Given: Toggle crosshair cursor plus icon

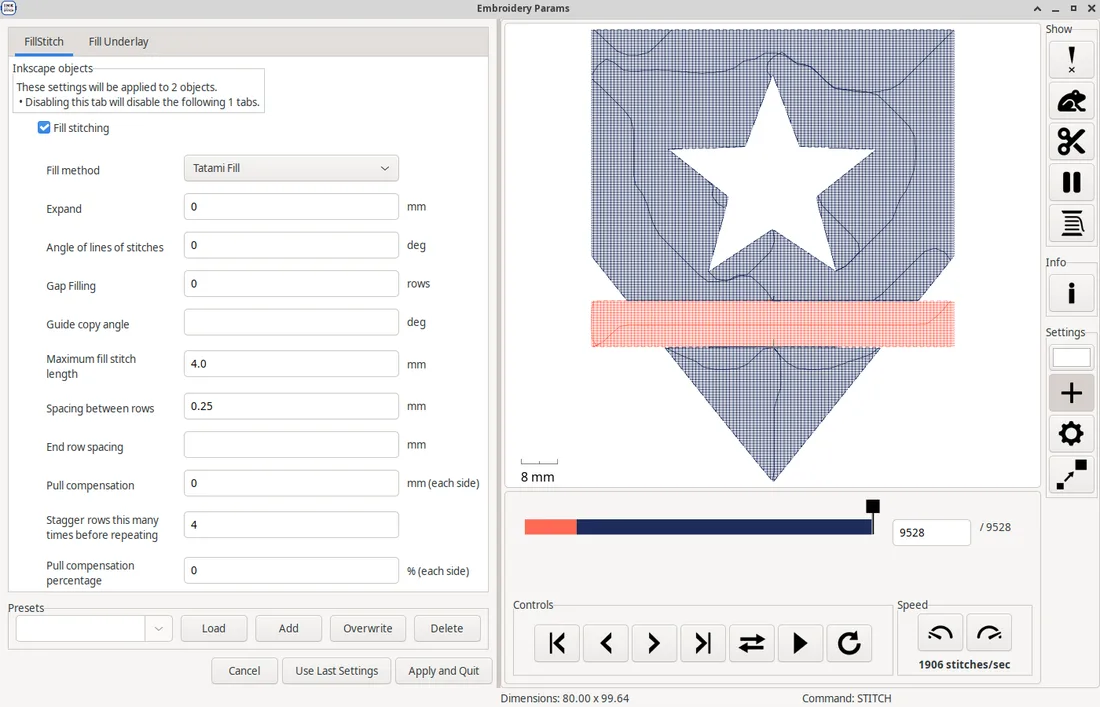Looking at the screenshot, I should tap(1071, 393).
